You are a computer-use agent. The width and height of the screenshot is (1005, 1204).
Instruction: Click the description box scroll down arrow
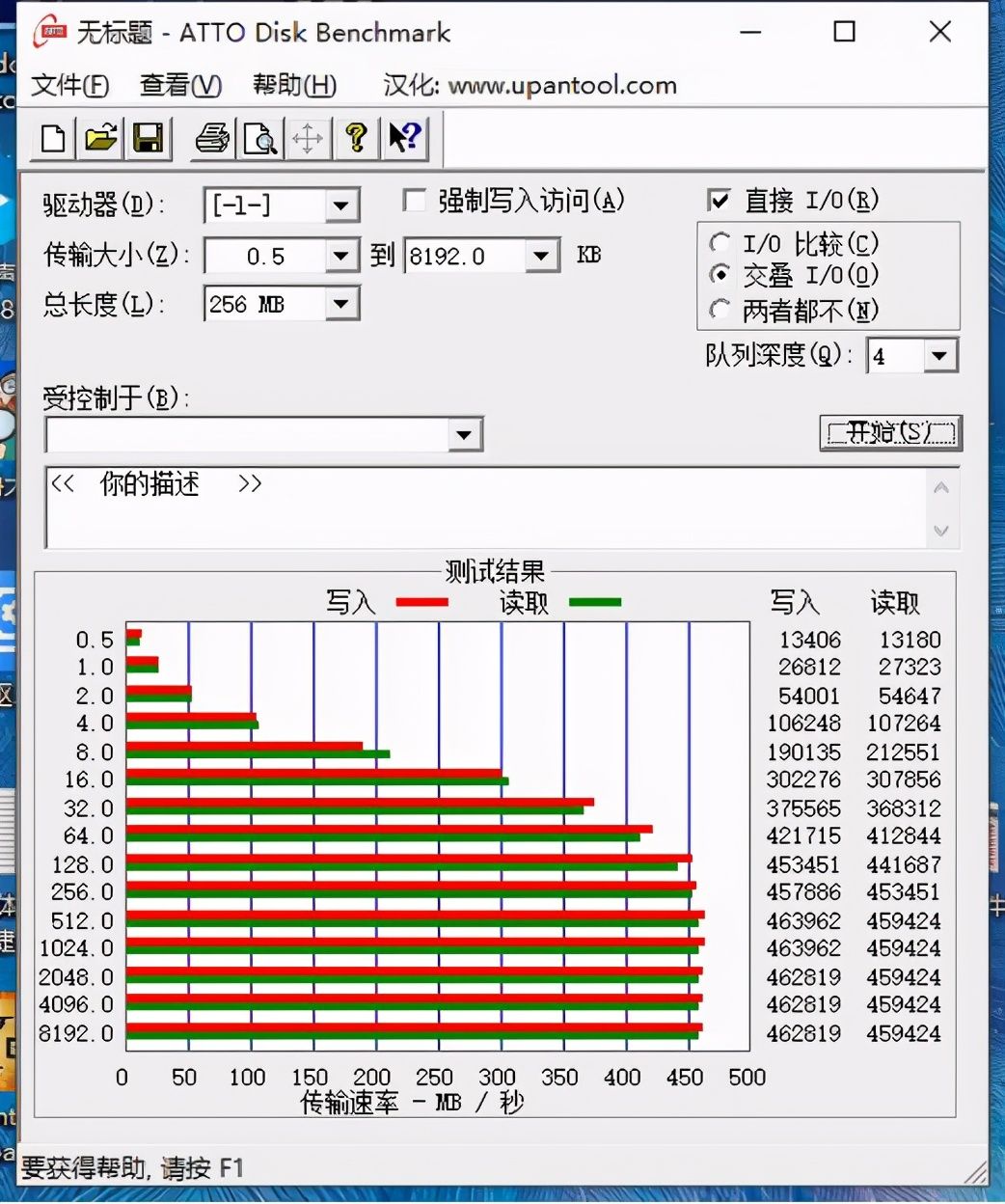(942, 531)
